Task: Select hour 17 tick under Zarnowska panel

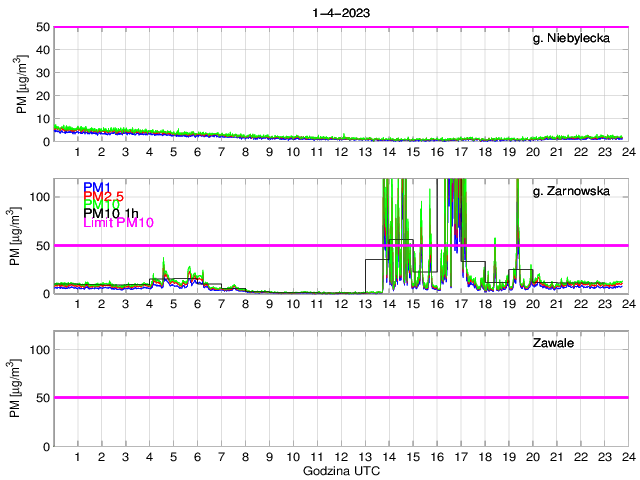Action: pos(460,304)
